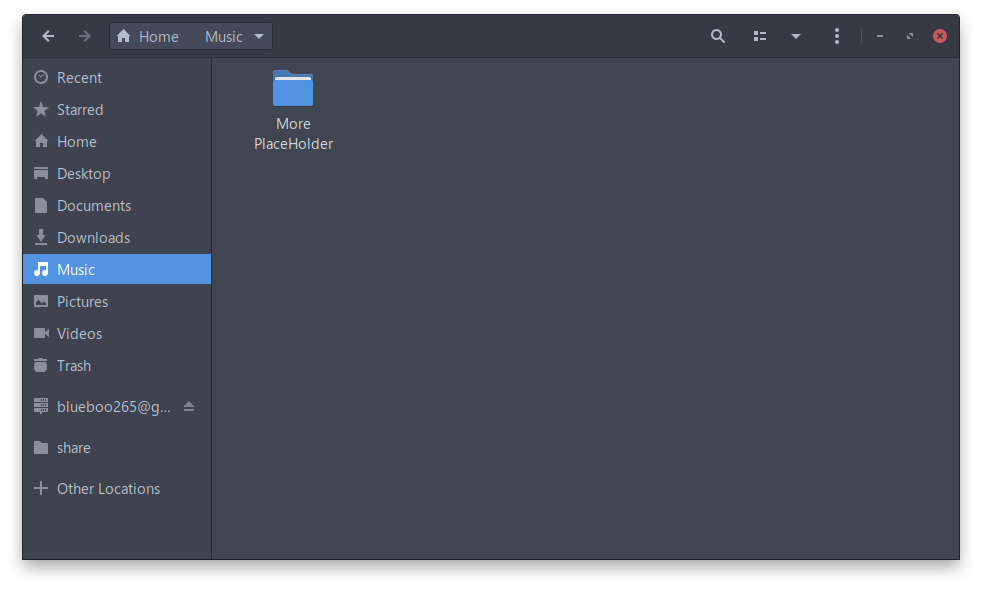Click Music segment in path bar

click(223, 37)
